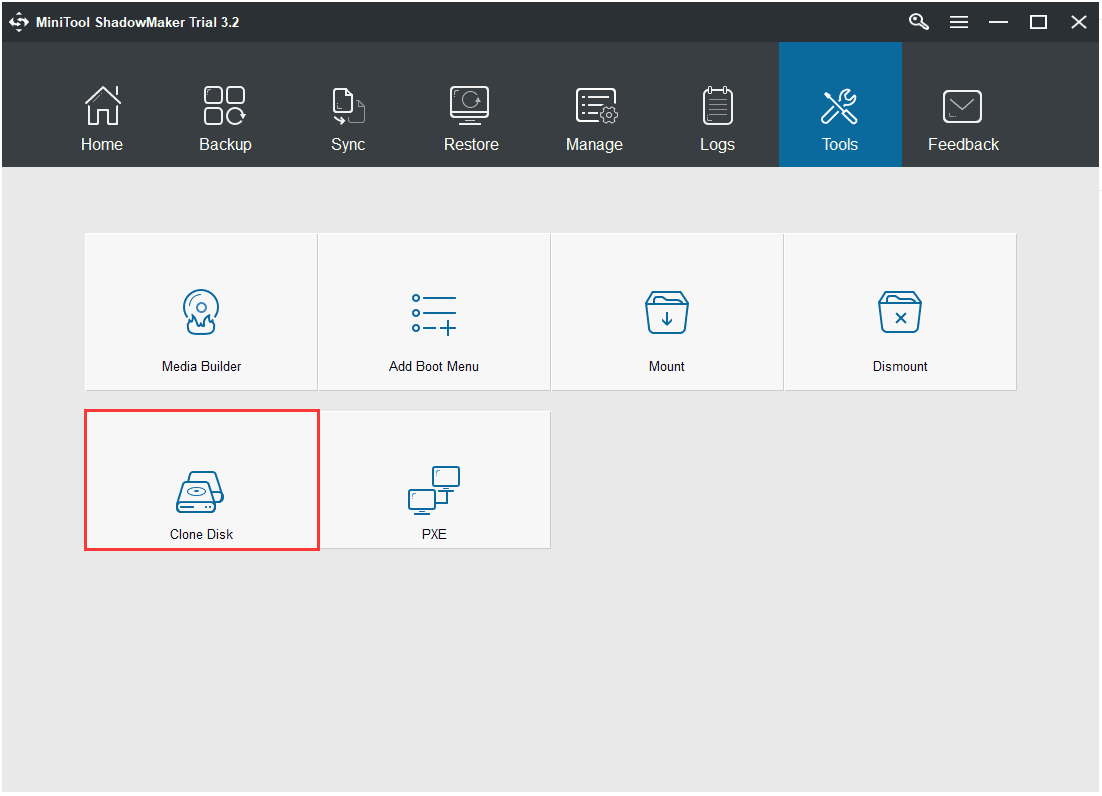Open the Dismount tool
This screenshot has width=1102, height=796.
pos(899,311)
